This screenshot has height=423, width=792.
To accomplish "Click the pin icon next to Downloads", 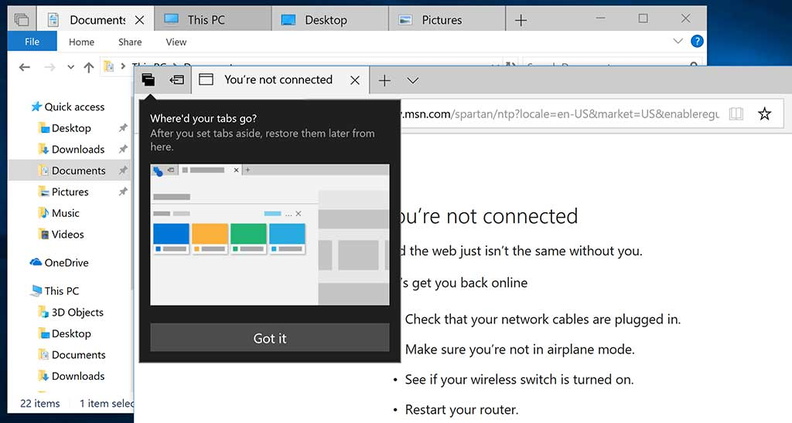I will 123,149.
